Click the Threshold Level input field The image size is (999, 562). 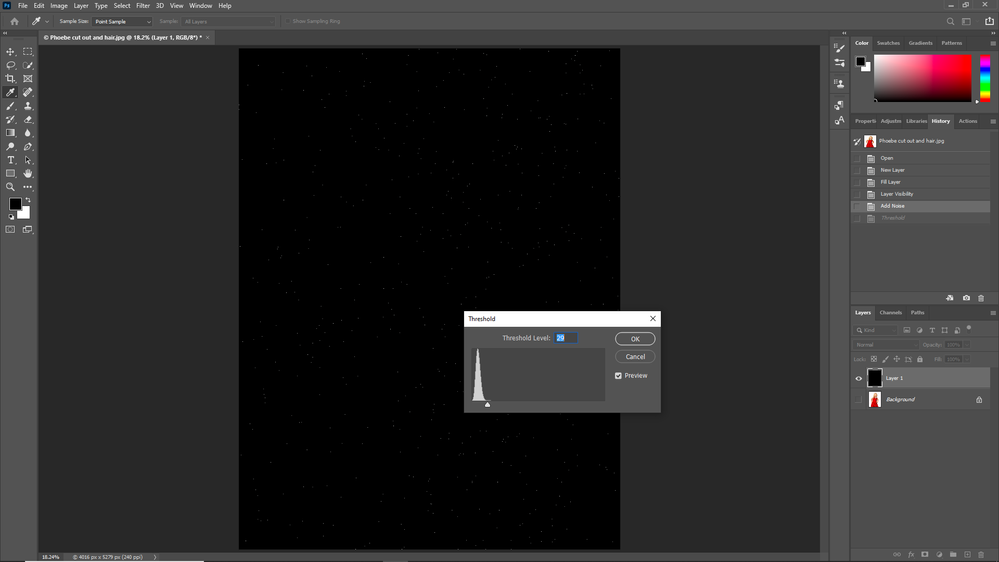pos(566,338)
